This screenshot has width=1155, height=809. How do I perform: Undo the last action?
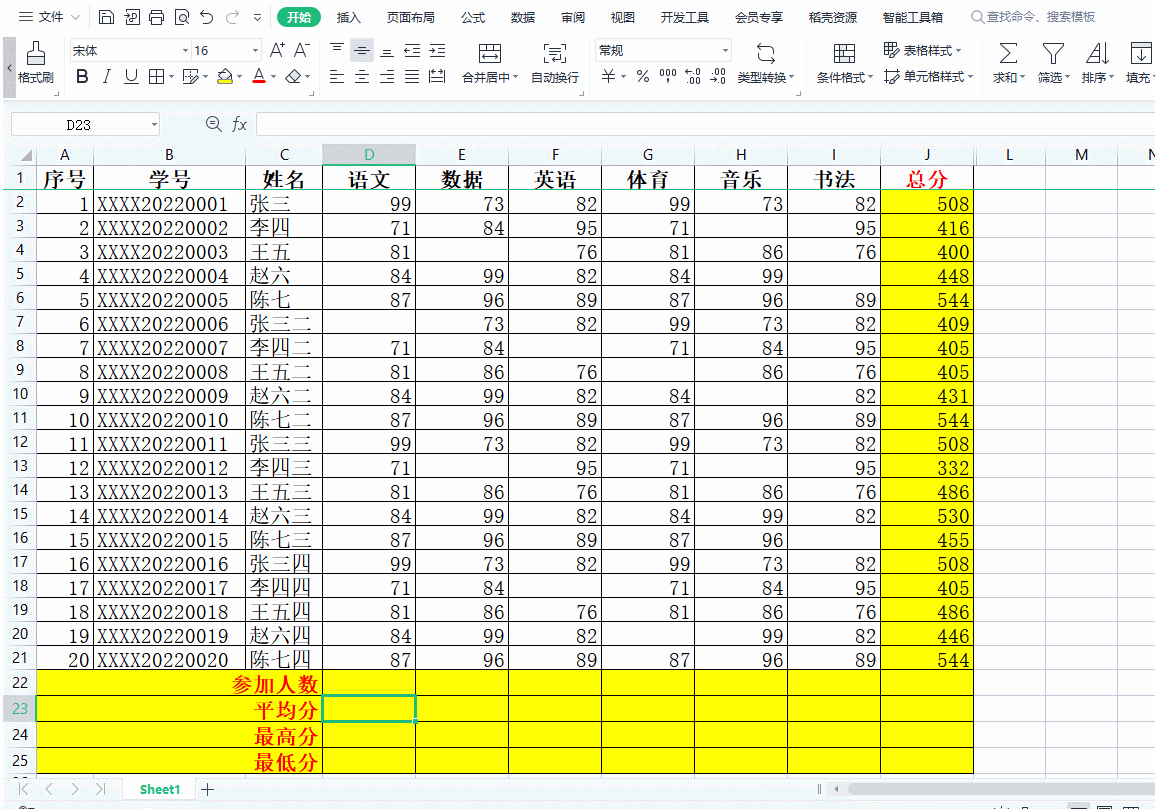coord(207,17)
